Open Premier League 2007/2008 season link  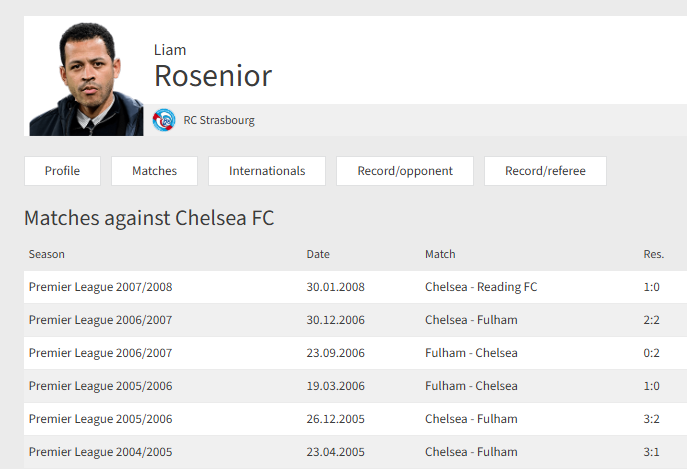(100, 287)
